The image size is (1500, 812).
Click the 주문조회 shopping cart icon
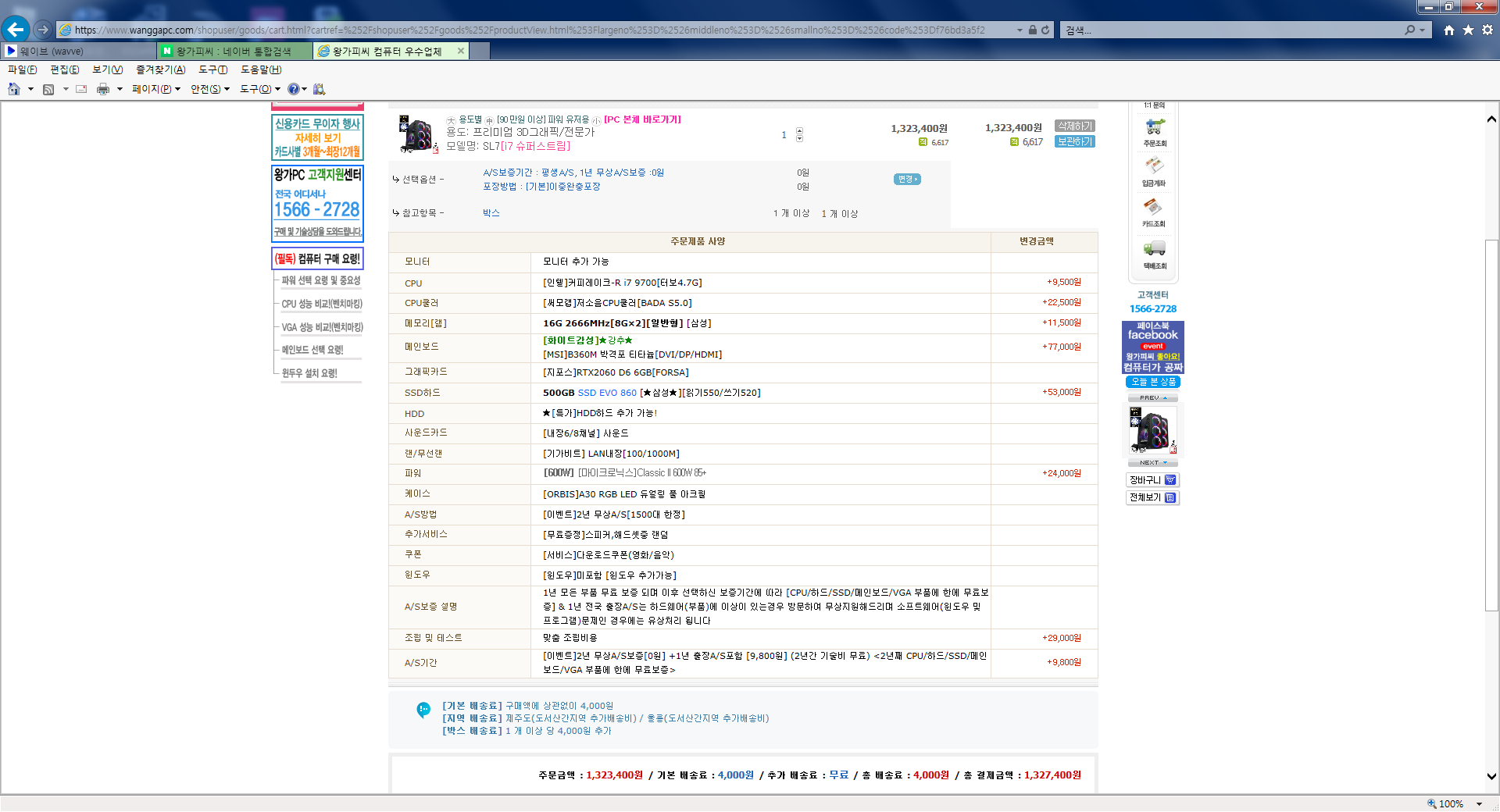pyautogui.click(x=1155, y=126)
